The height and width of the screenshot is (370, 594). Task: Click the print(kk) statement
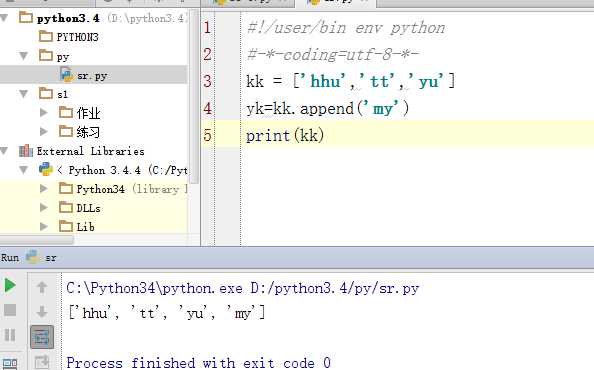[x=285, y=136]
